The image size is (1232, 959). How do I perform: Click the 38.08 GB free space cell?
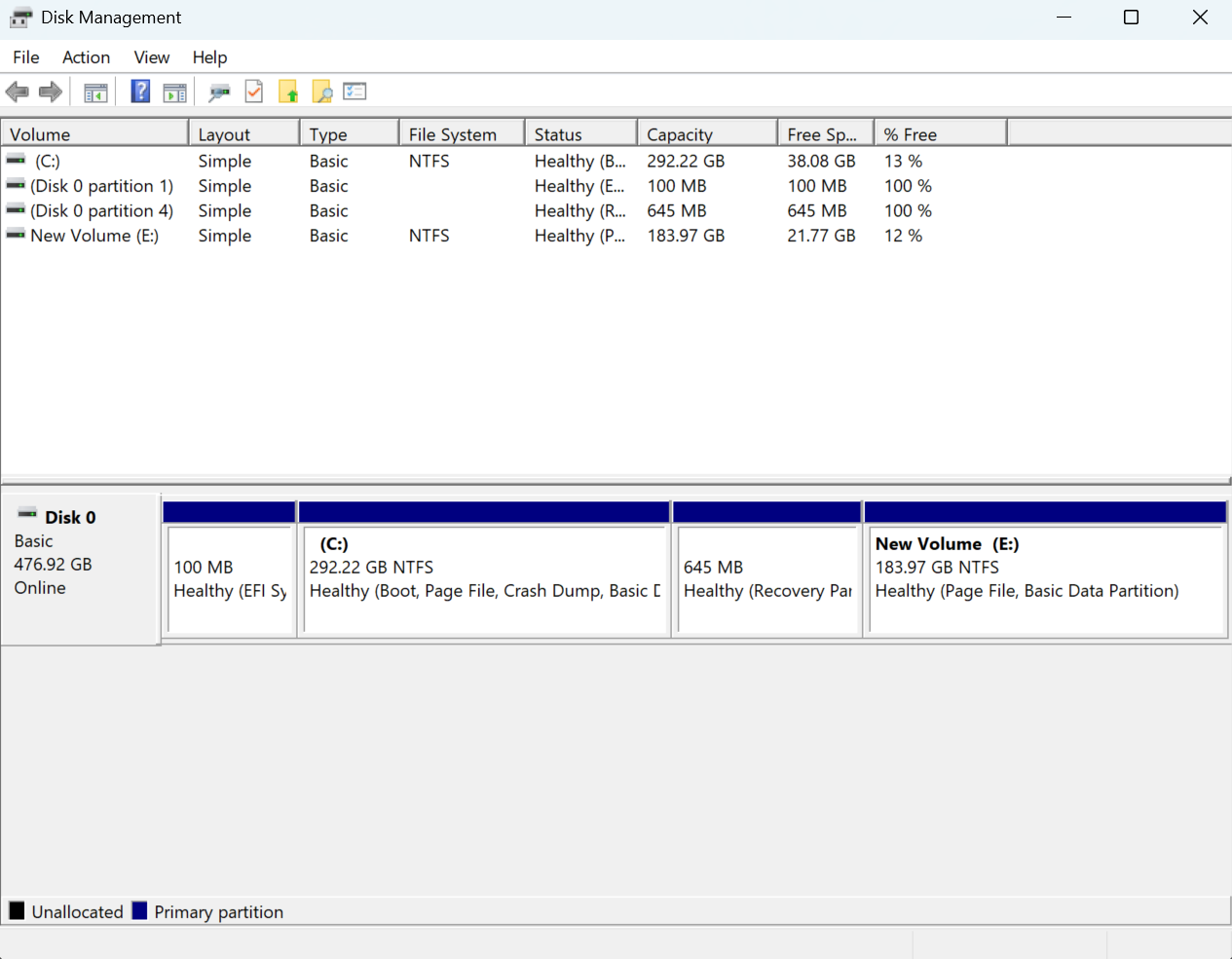(x=821, y=161)
